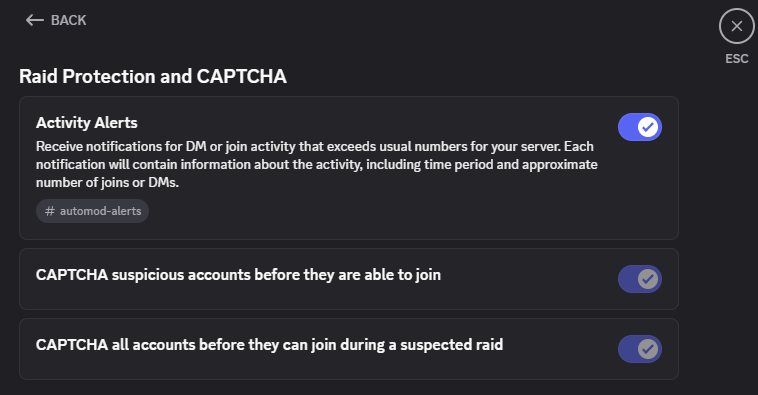
Task: Click the CAPTCHA all accounts raid label text
Action: pos(269,345)
